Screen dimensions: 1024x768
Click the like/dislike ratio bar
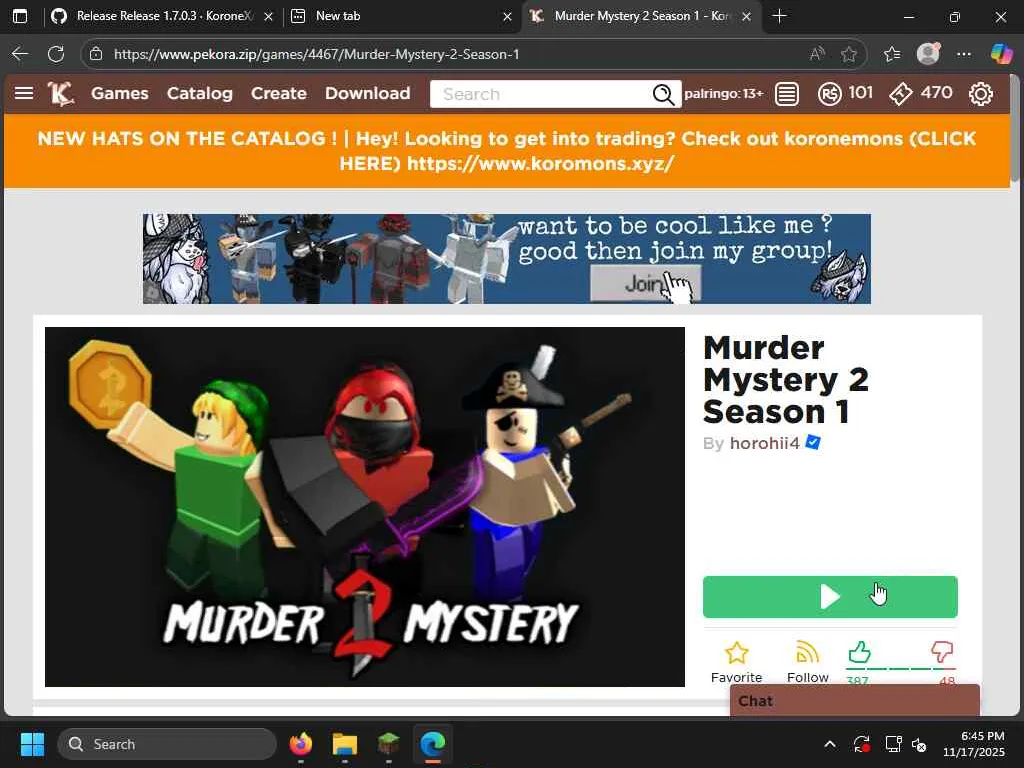(x=901, y=669)
